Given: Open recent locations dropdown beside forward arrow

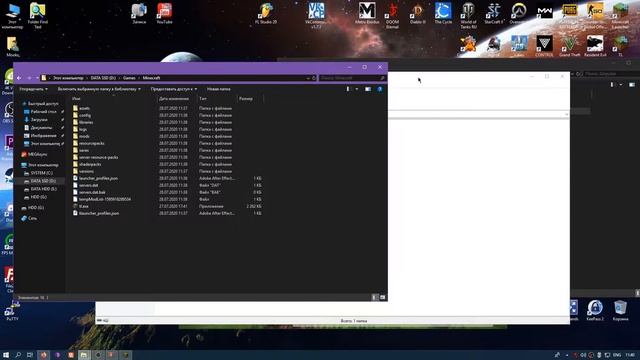Looking at the screenshot, I should click(x=36, y=78).
